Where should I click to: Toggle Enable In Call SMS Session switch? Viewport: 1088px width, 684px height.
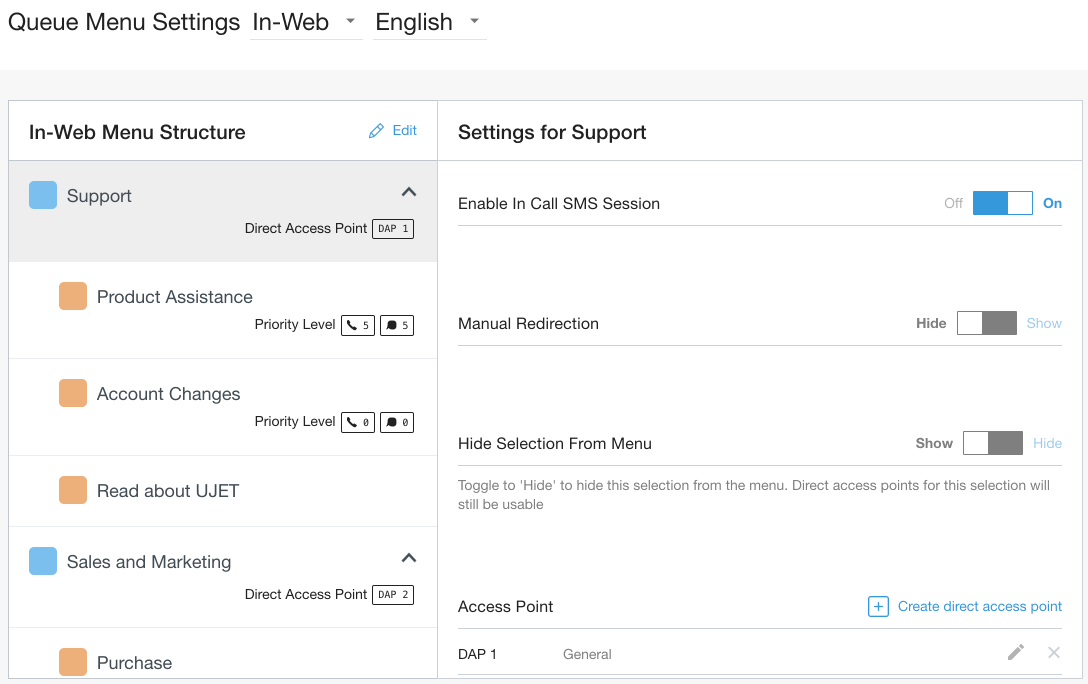pyautogui.click(x=1002, y=203)
